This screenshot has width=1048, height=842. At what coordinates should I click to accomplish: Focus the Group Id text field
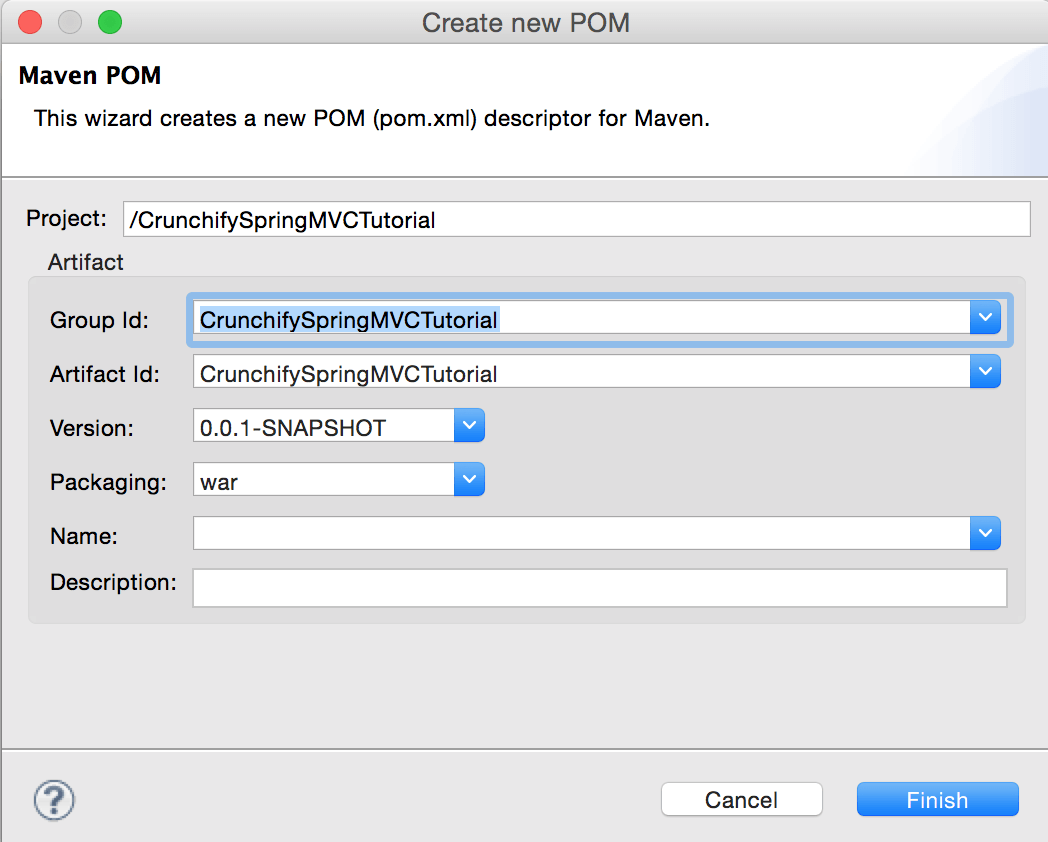pyautogui.click(x=582, y=320)
